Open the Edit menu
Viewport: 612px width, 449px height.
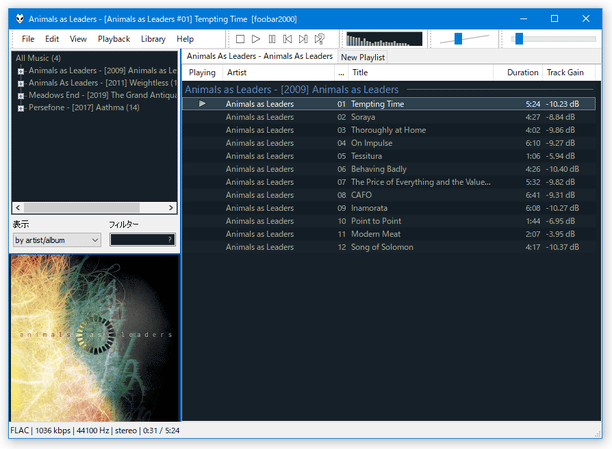[x=52, y=39]
